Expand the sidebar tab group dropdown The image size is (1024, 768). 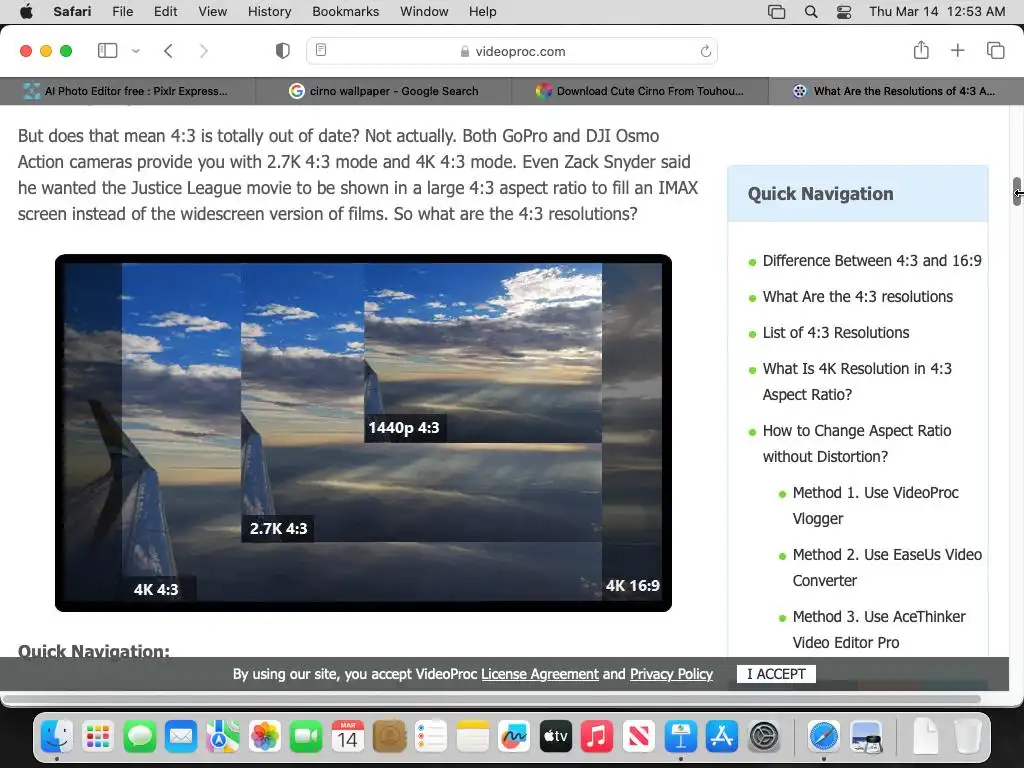click(136, 51)
